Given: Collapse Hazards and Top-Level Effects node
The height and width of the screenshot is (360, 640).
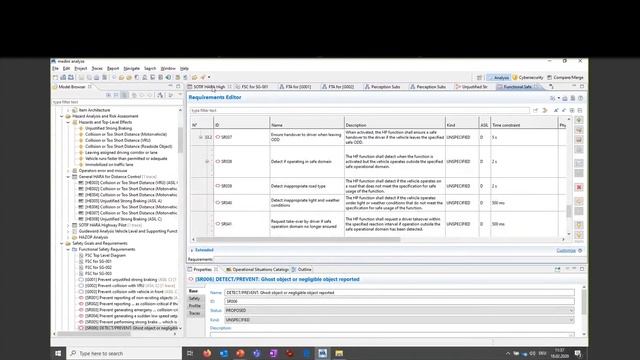Looking at the screenshot, I should tap(68, 122).
